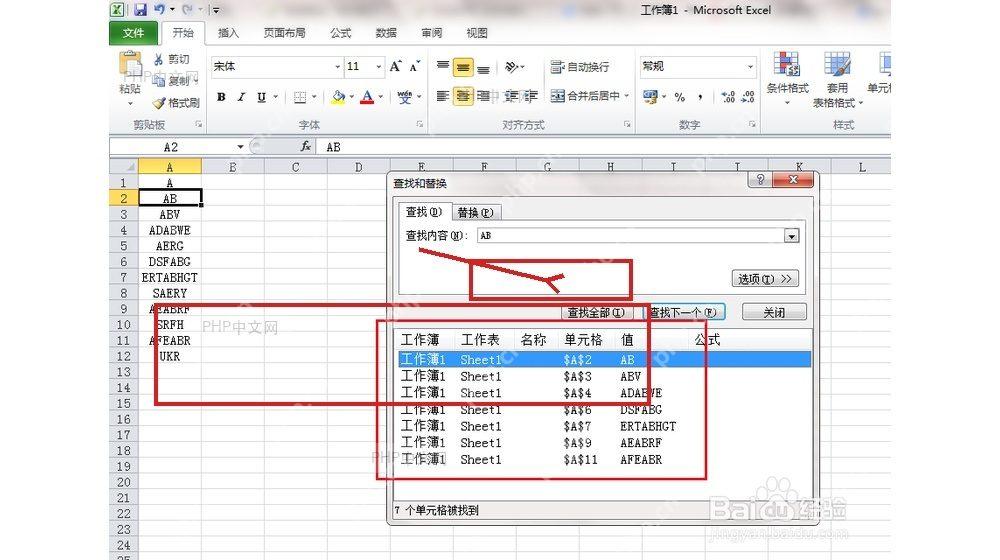
Task: Apply the Fill Color bucket
Action: pos(337,97)
